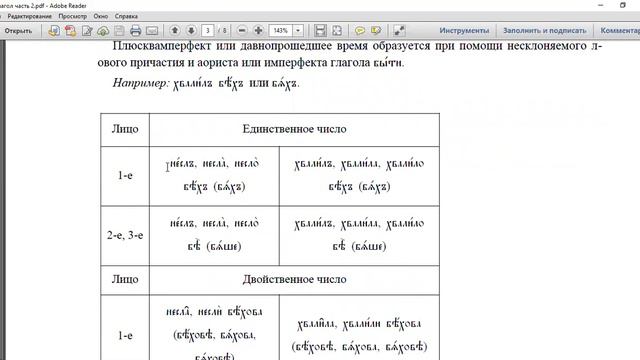Click the Лицо cell beside Двойственное число
This screenshot has width=640, height=360.
[x=125, y=279]
